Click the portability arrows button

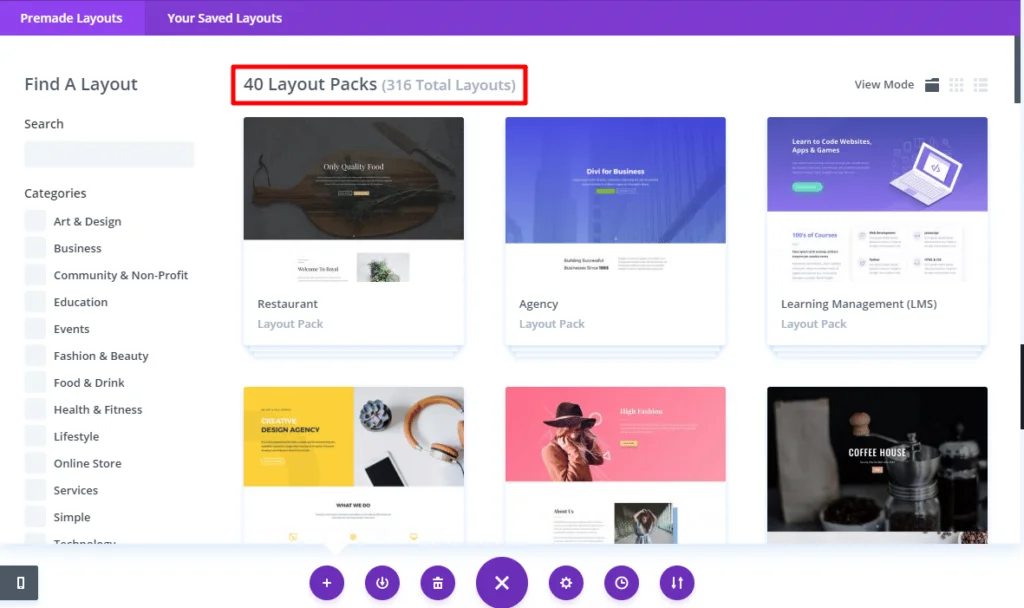677,583
